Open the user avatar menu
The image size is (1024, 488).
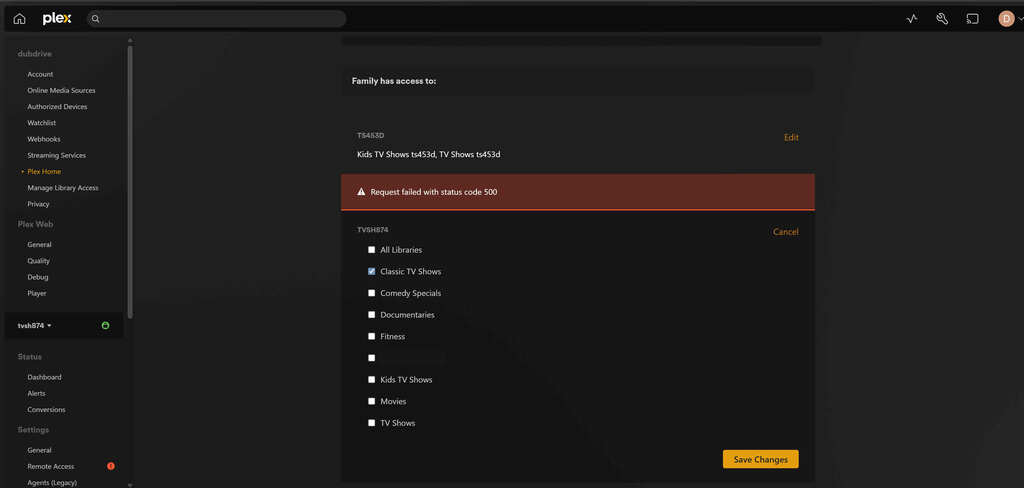(1006, 19)
